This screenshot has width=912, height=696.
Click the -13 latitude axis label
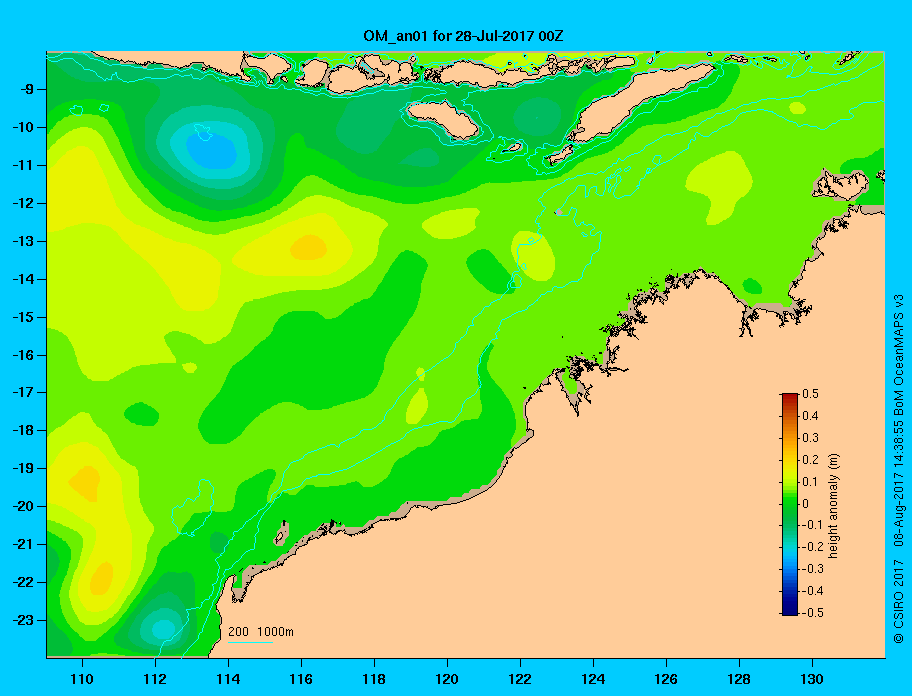23,241
